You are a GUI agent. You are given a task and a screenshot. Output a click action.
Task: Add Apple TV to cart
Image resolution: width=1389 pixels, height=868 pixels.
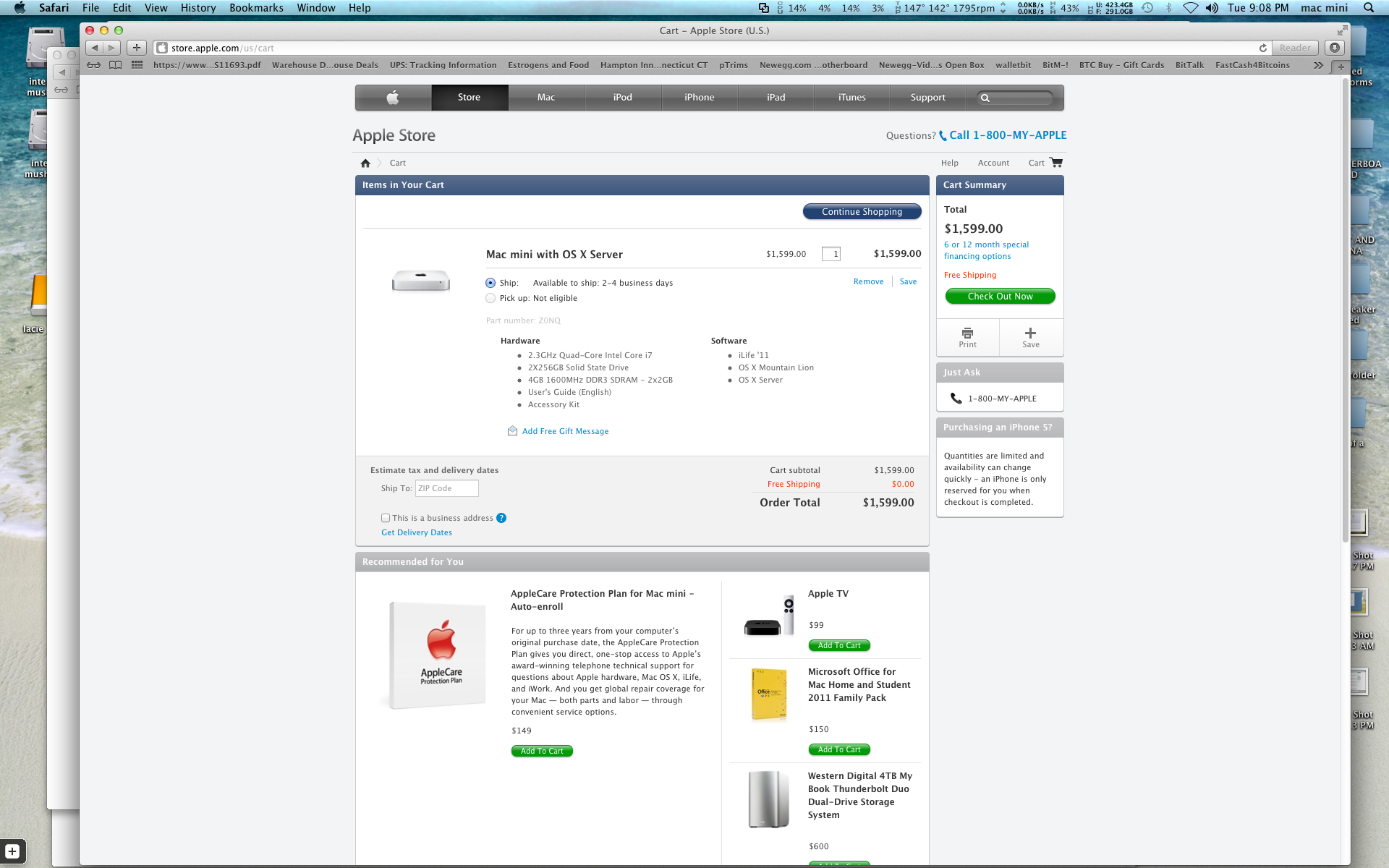tap(838, 645)
